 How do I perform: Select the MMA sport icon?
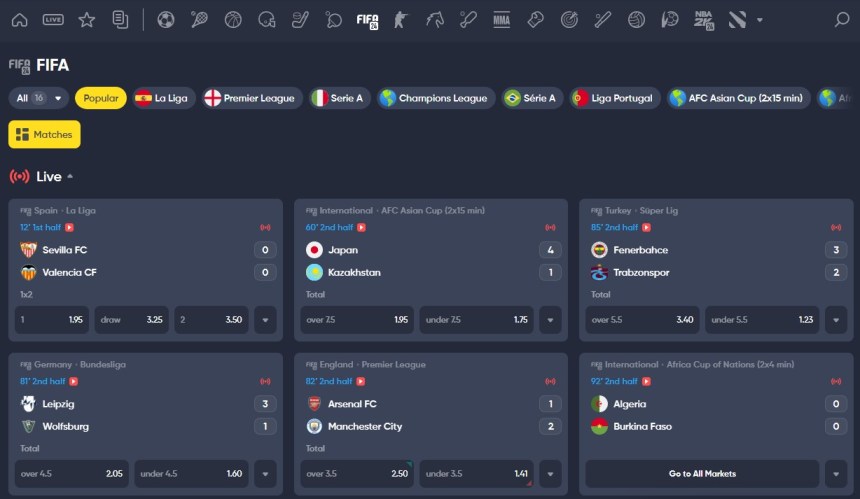click(x=501, y=20)
